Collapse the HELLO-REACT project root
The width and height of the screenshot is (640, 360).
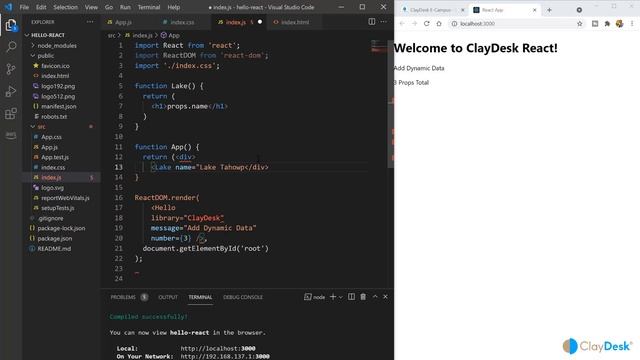pyautogui.click(x=27, y=35)
